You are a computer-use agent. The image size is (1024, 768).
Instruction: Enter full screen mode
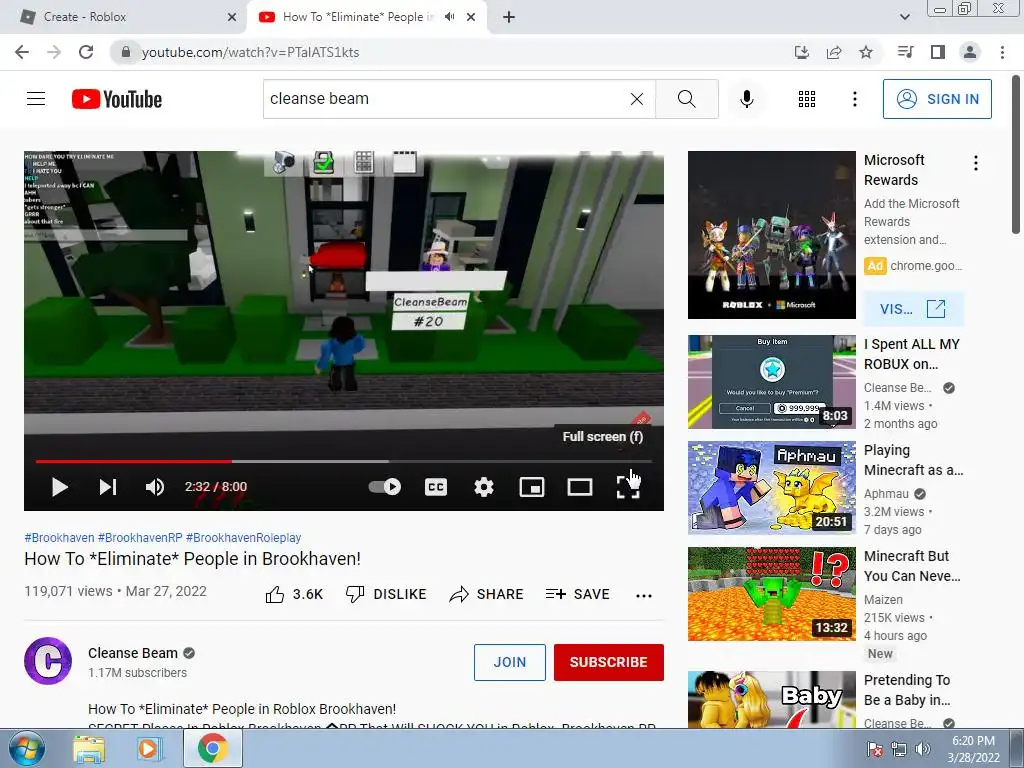(628, 487)
